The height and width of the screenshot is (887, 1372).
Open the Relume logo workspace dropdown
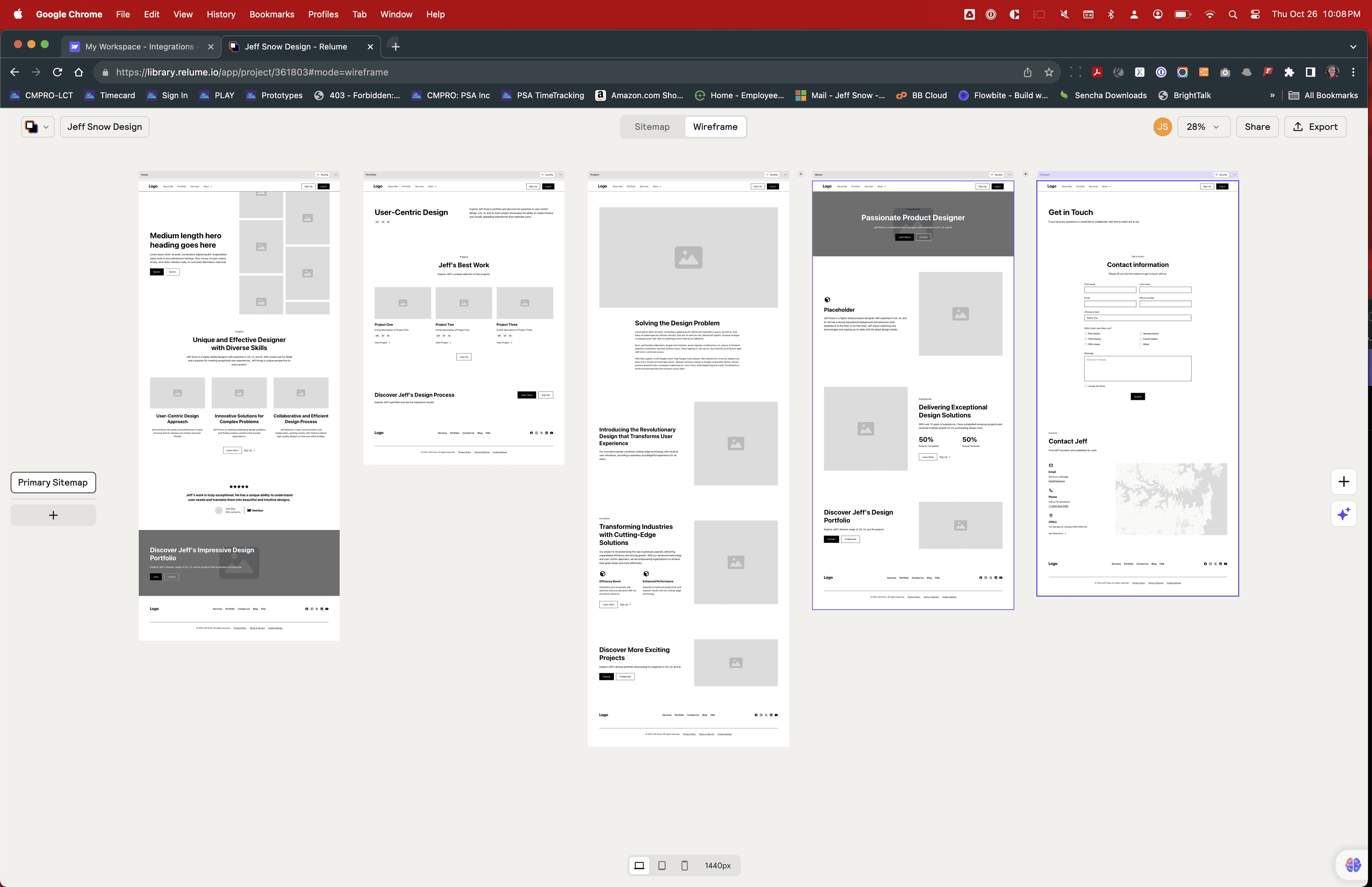tap(38, 127)
